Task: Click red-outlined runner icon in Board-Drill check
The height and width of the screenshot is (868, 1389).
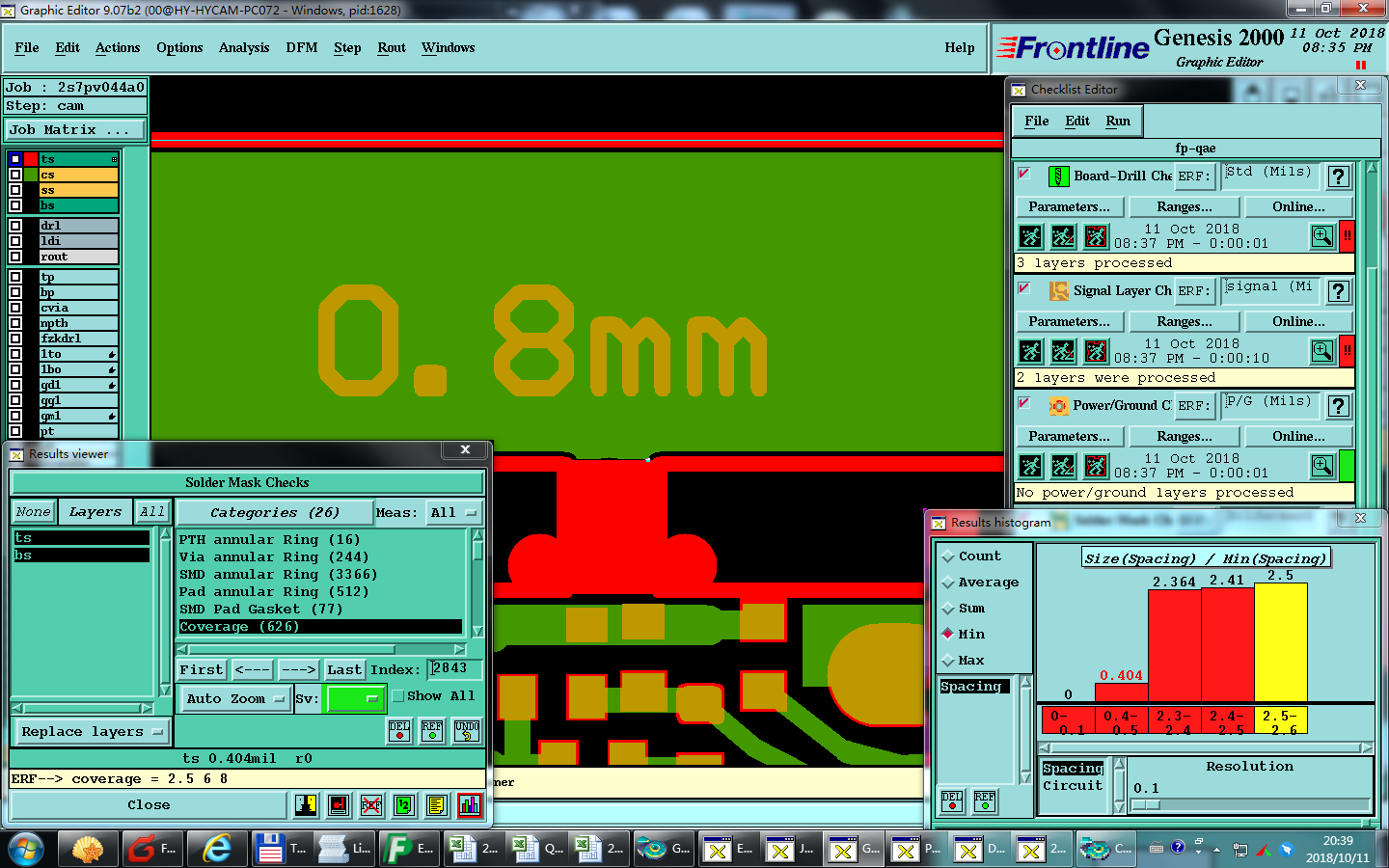Action: 1097,236
